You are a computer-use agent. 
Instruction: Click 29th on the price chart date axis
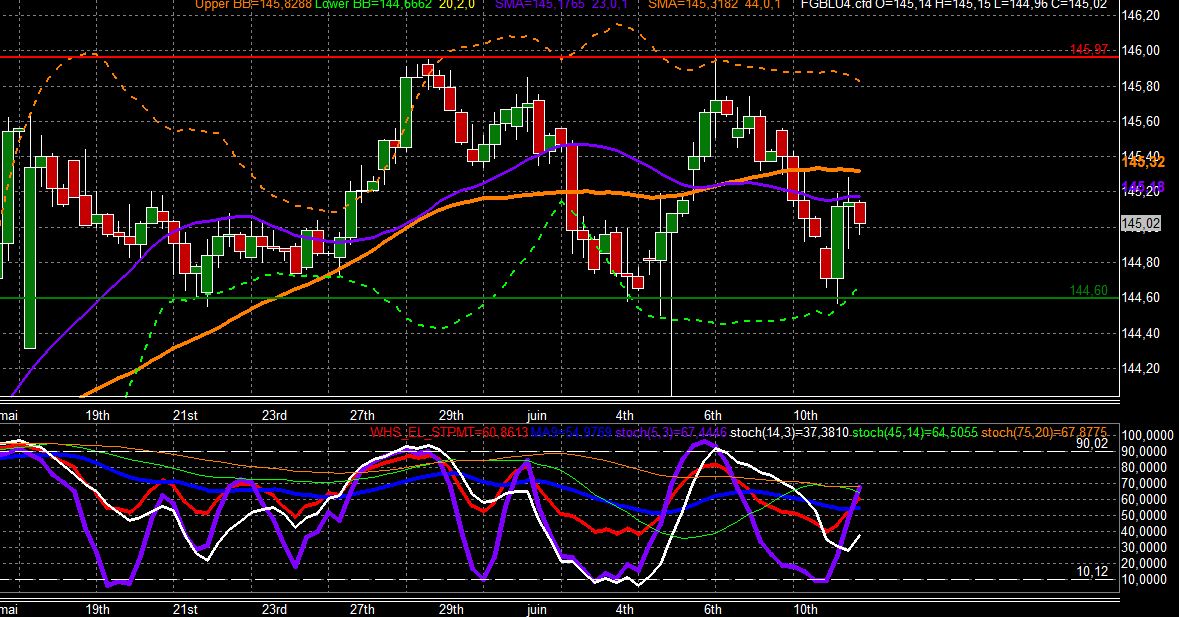[x=451, y=415]
